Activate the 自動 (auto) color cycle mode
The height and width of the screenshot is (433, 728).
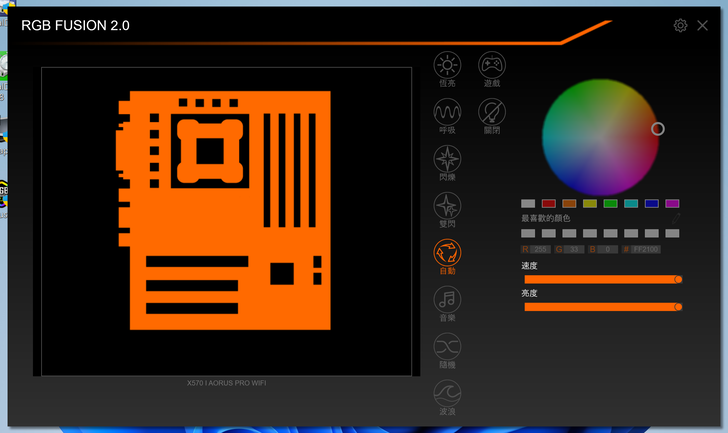[447, 253]
